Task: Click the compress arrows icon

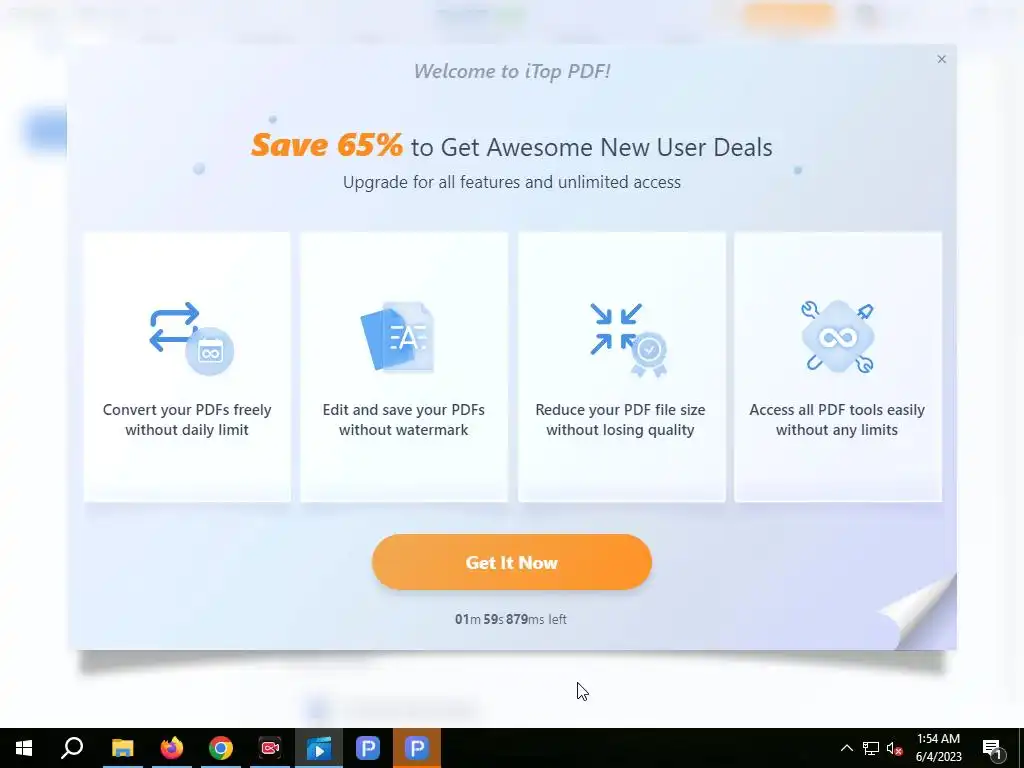Action: coord(628,340)
